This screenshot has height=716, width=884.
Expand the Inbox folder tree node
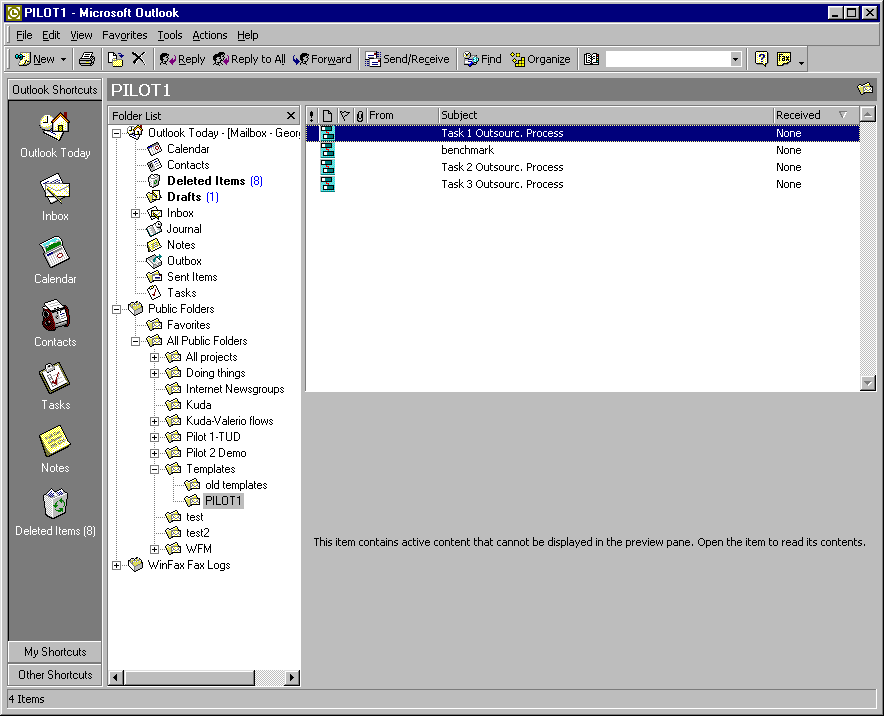(135, 213)
